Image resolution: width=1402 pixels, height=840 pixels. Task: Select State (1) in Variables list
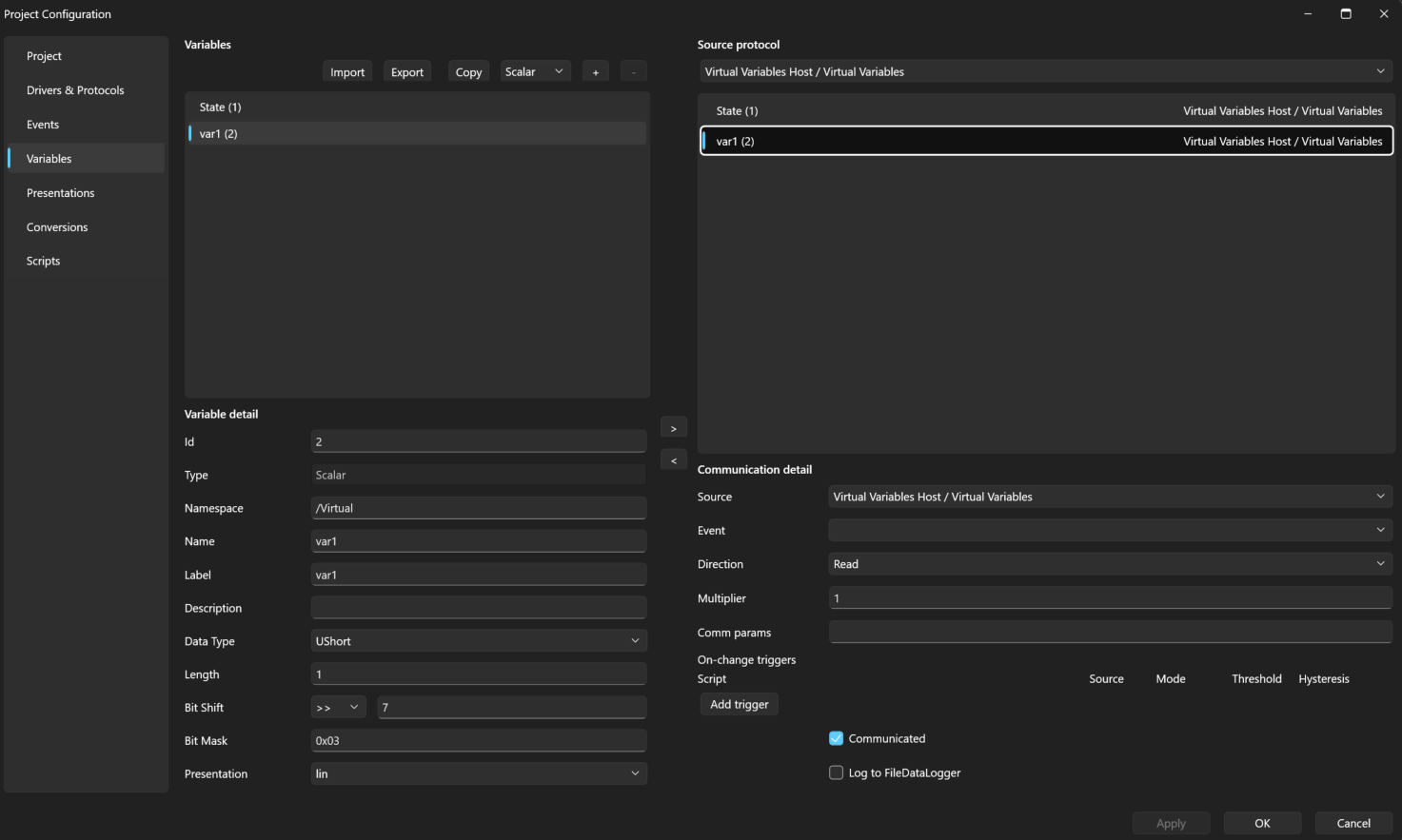click(x=417, y=107)
